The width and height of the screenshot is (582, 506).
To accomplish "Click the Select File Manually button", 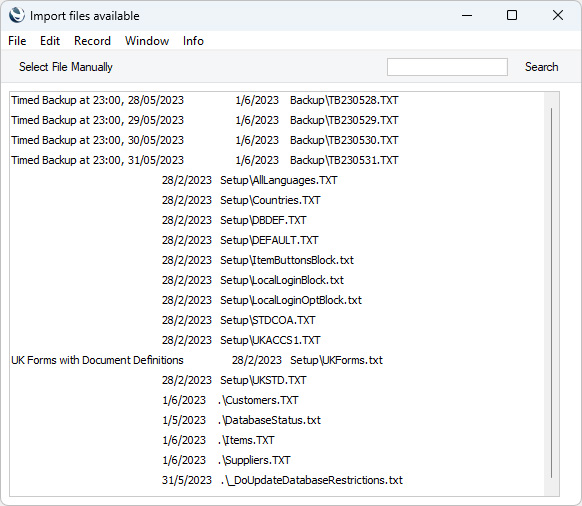I will coord(66,67).
